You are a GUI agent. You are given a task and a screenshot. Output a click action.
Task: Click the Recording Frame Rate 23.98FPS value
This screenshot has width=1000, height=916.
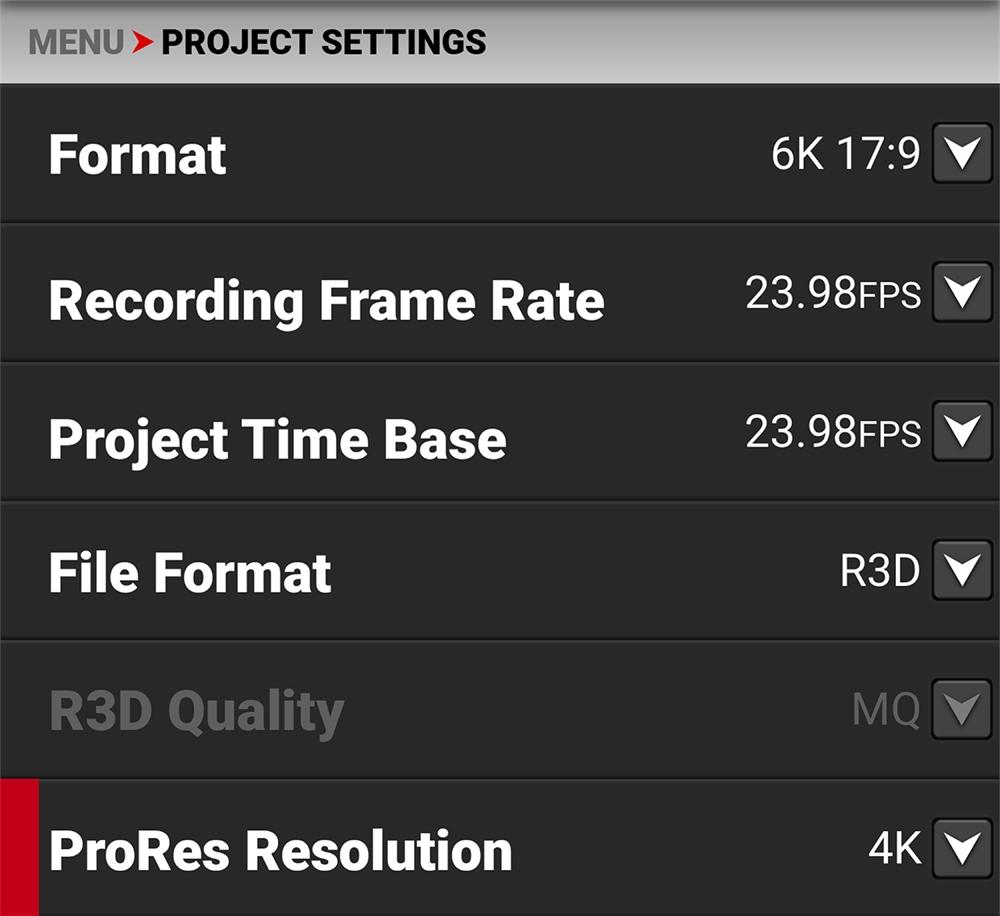[x=832, y=293]
